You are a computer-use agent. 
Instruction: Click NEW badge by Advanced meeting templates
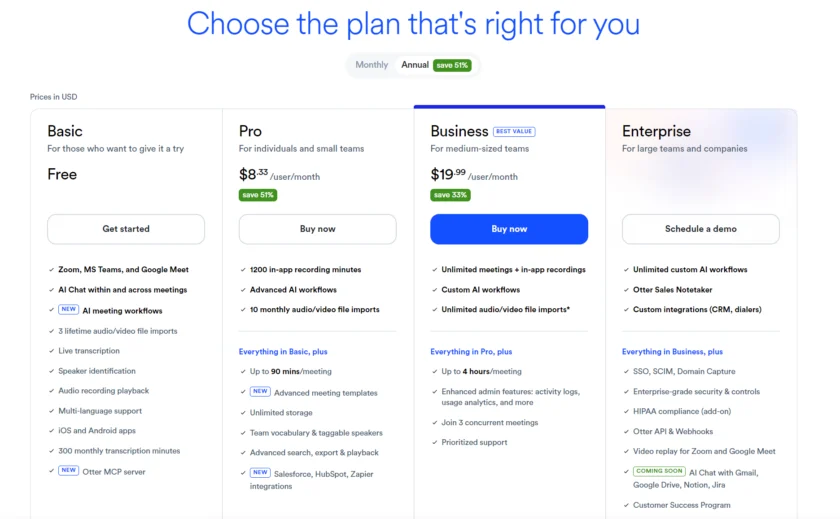(260, 392)
